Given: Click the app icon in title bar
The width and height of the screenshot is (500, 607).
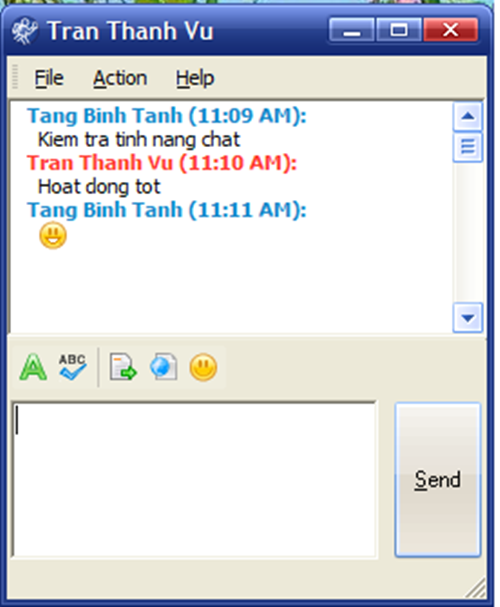Looking at the screenshot, I should [24, 31].
